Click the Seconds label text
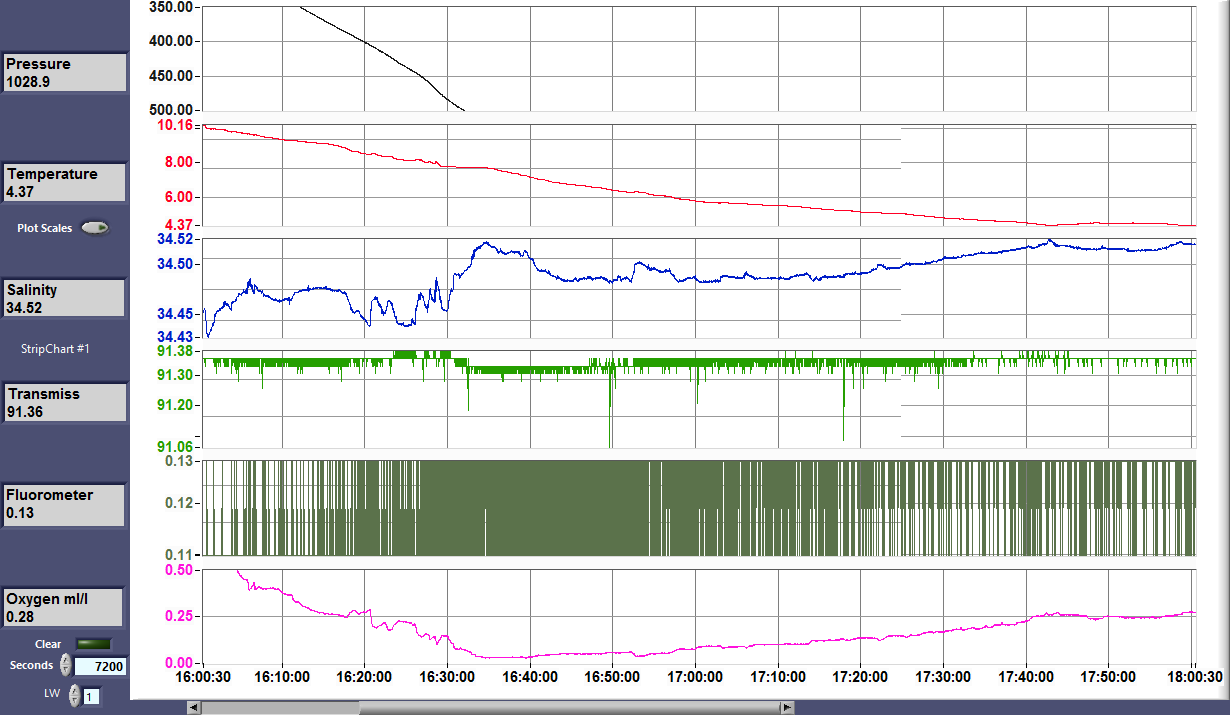This screenshot has height=715, width=1230. [31, 665]
